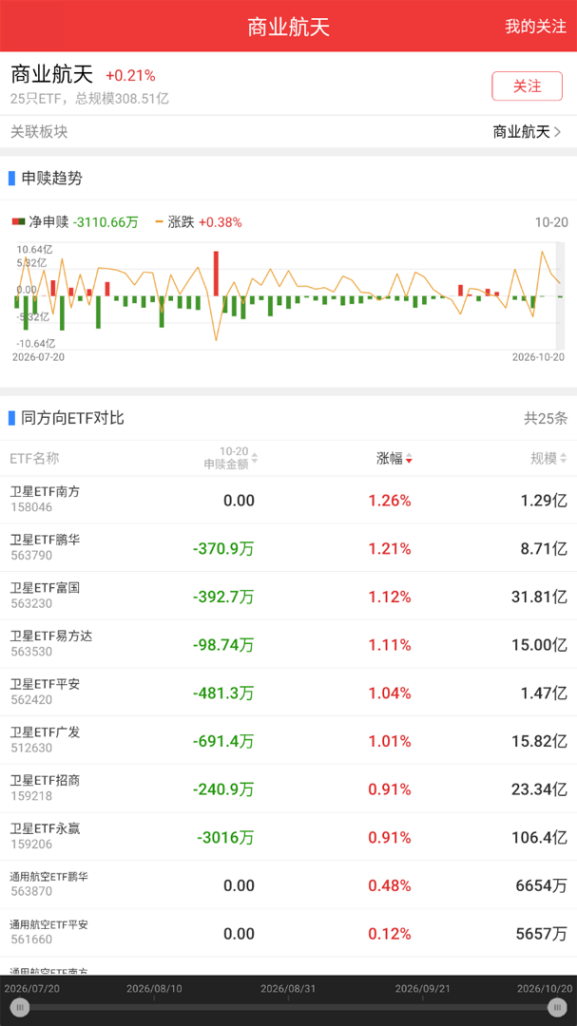Sort by 涨幅 column
This screenshot has width=577, height=1026.
394,458
